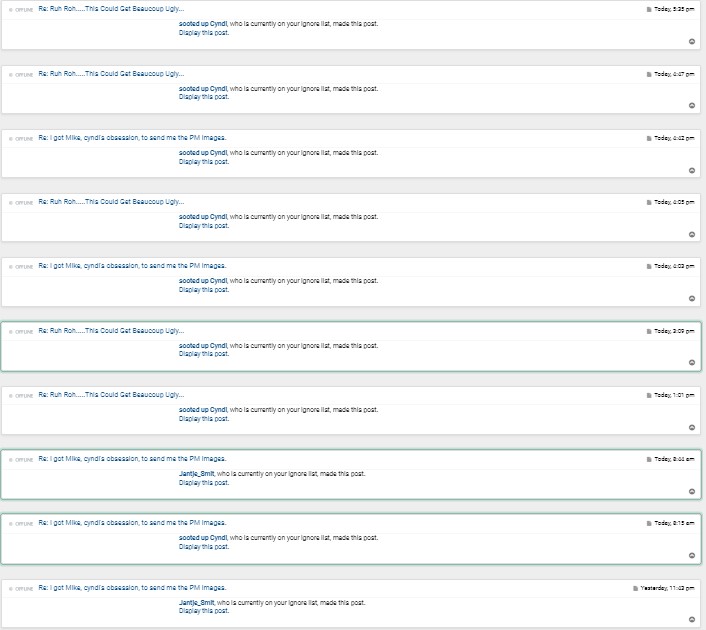
Task: Click the top arrow icon in the 3:09 pm post
Action: [x=692, y=363]
